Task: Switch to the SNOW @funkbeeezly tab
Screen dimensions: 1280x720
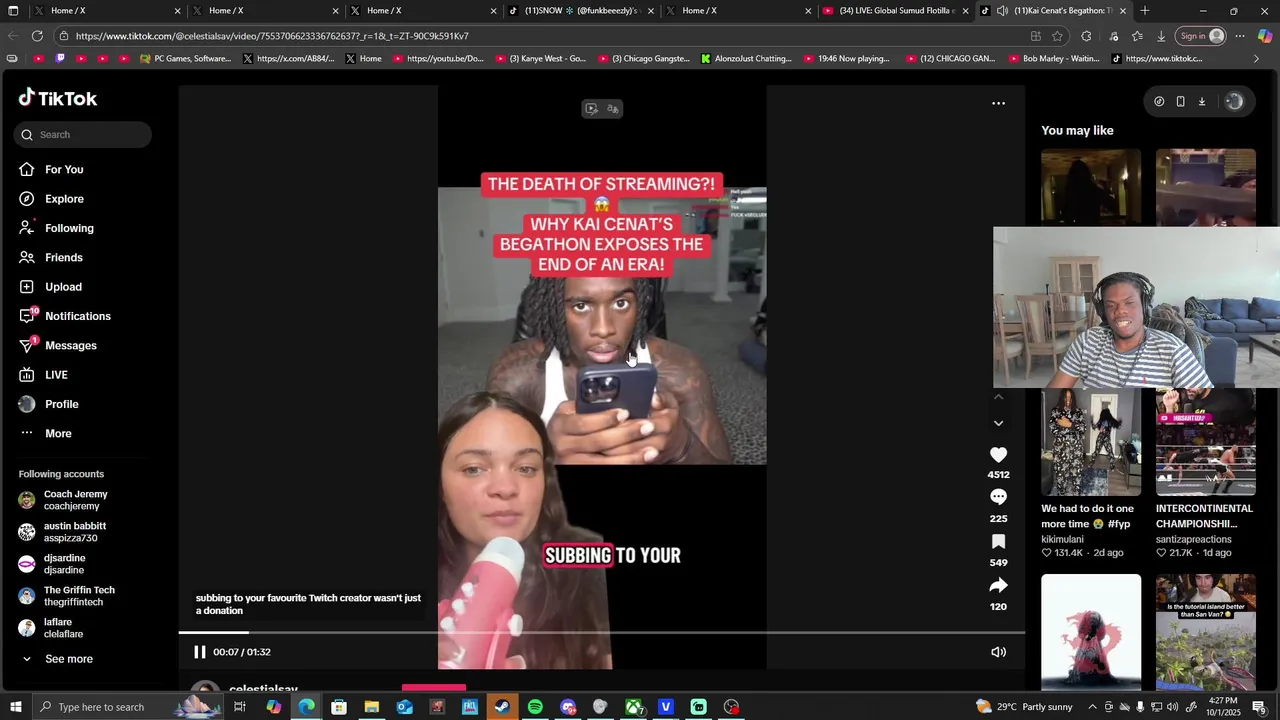Action: (x=580, y=11)
